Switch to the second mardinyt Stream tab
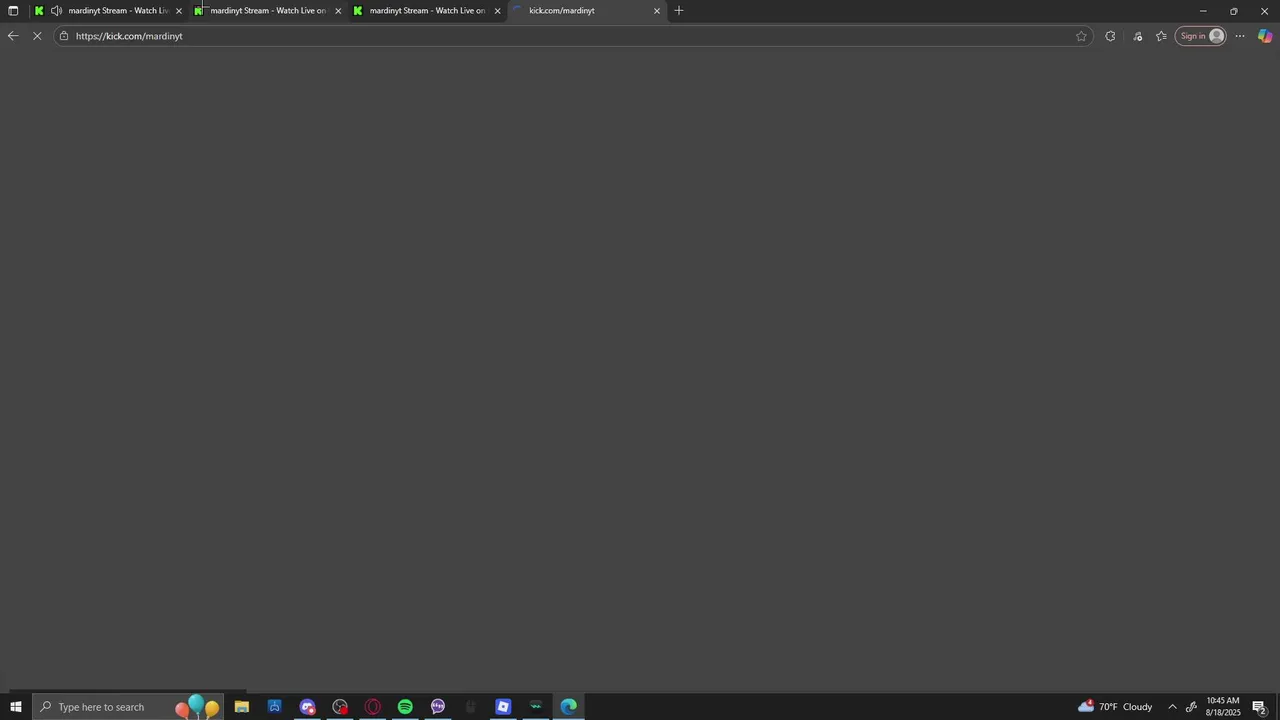This screenshot has width=1280, height=720. click(268, 11)
